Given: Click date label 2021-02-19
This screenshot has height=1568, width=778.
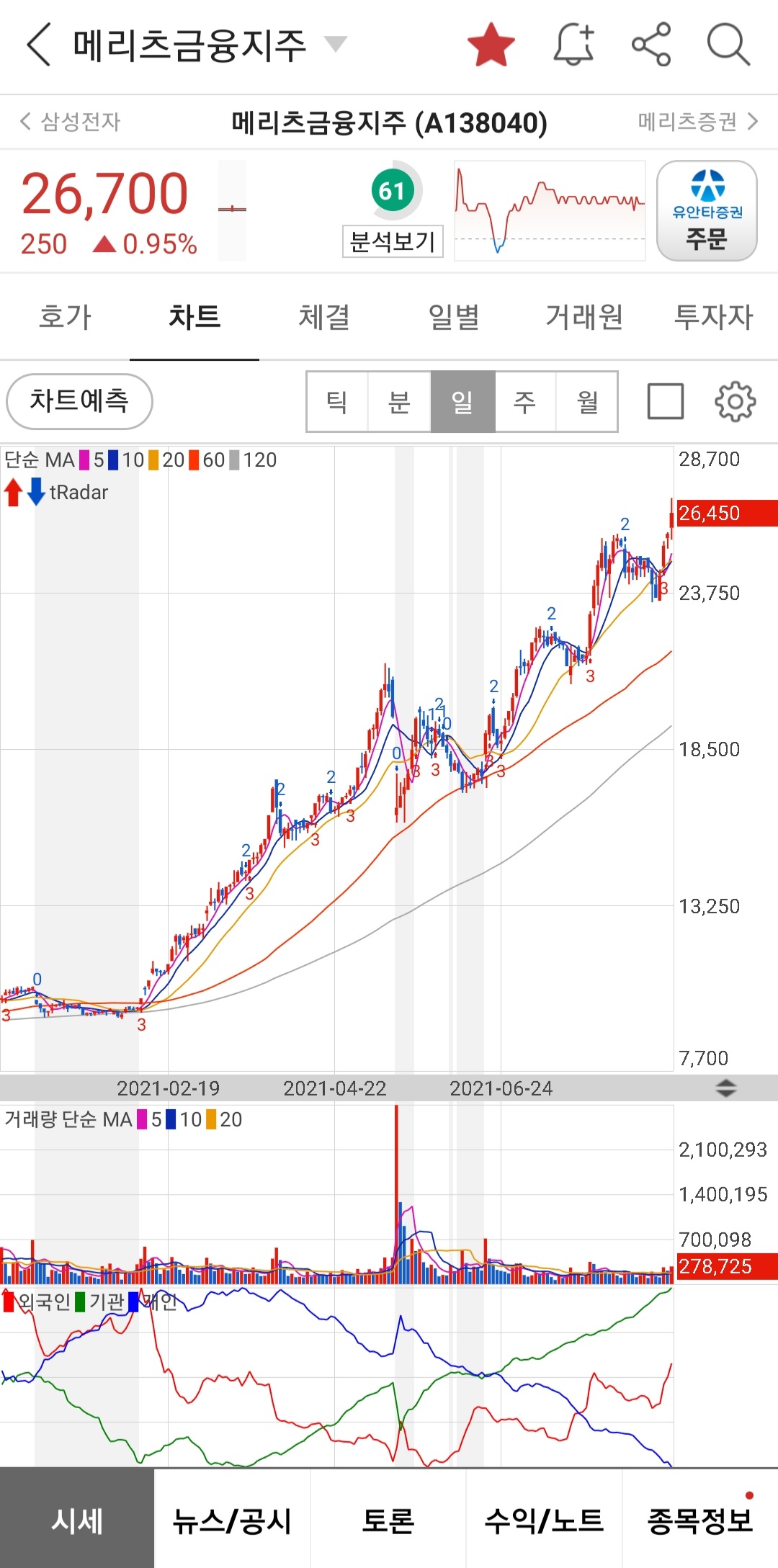Looking at the screenshot, I should tap(169, 1088).
